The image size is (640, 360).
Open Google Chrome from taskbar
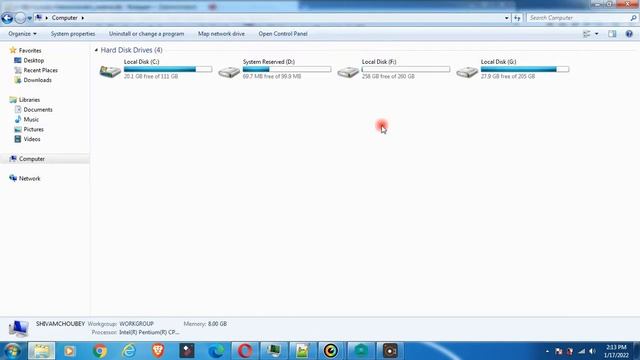(99, 351)
